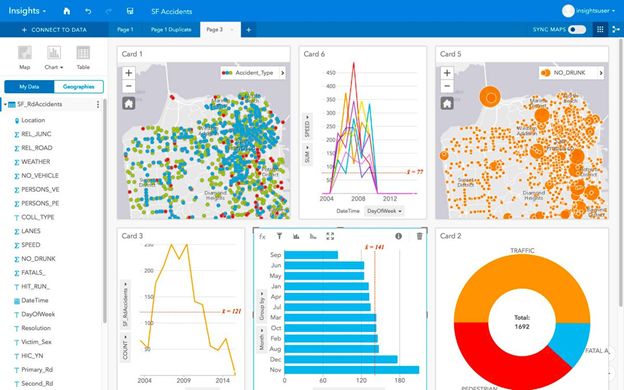Image resolution: width=624 pixels, height=390 pixels.
Task: Go to the Home icon in top bar
Action: [x=66, y=11]
